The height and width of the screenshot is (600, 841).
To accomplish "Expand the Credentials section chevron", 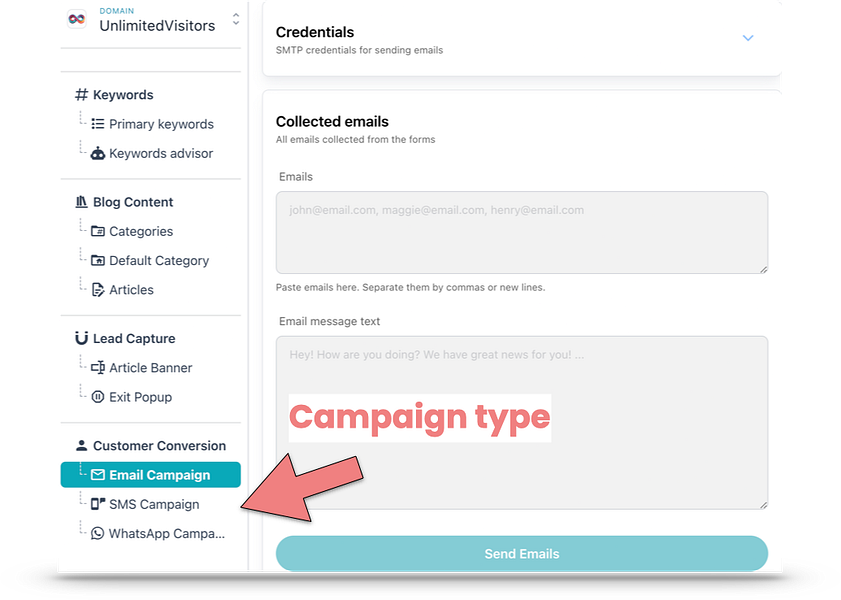I will pyautogui.click(x=747, y=38).
